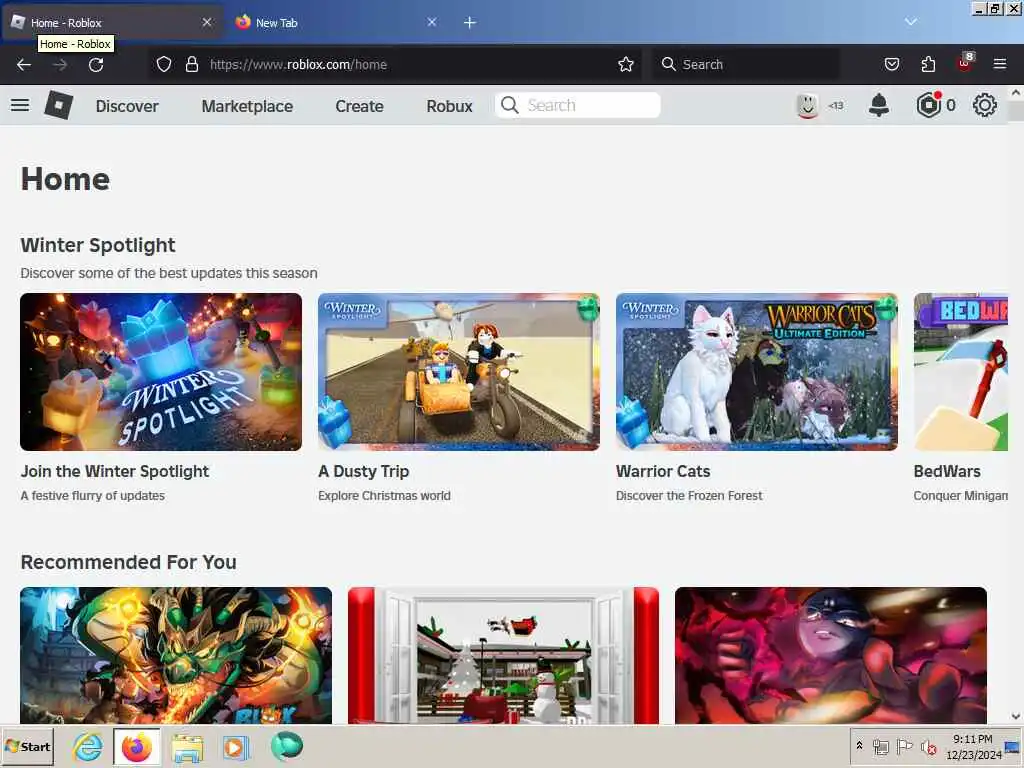Click the Warrior Cats title link
This screenshot has height=768, width=1024.
[663, 471]
